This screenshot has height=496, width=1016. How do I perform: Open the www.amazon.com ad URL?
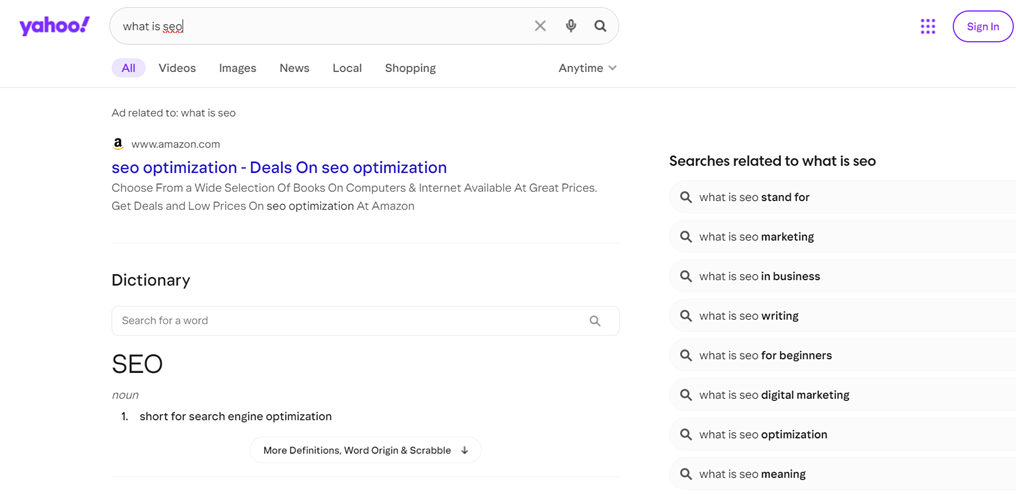(175, 144)
